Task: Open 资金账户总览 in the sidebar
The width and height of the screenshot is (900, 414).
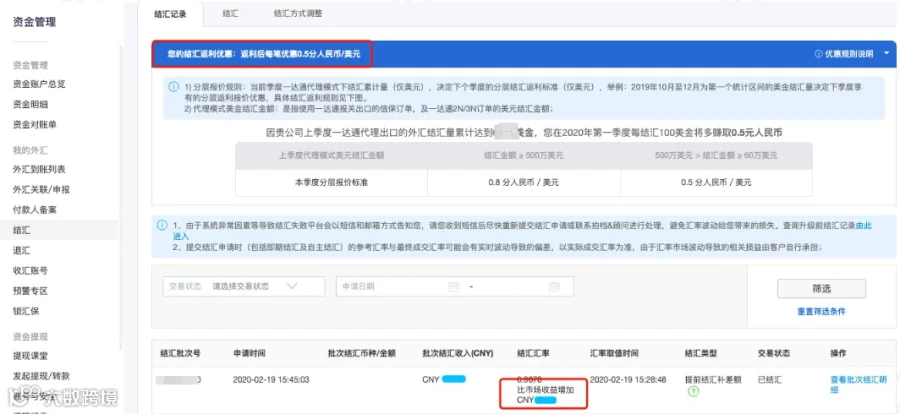Action: point(39,84)
